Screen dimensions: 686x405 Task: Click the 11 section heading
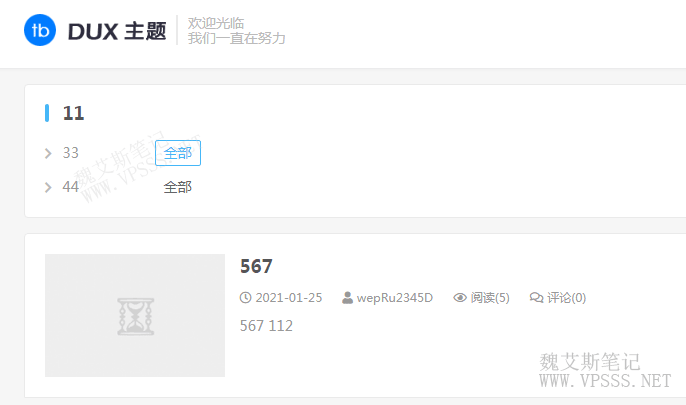point(73,113)
